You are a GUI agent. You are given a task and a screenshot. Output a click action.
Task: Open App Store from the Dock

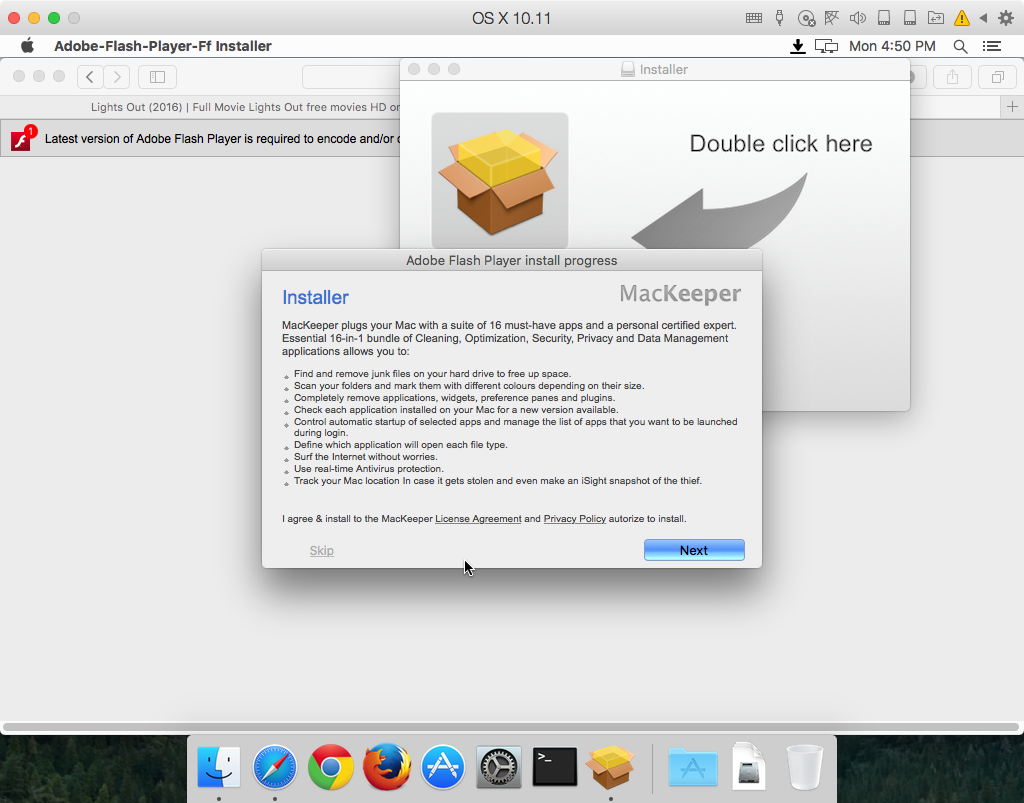(x=443, y=767)
